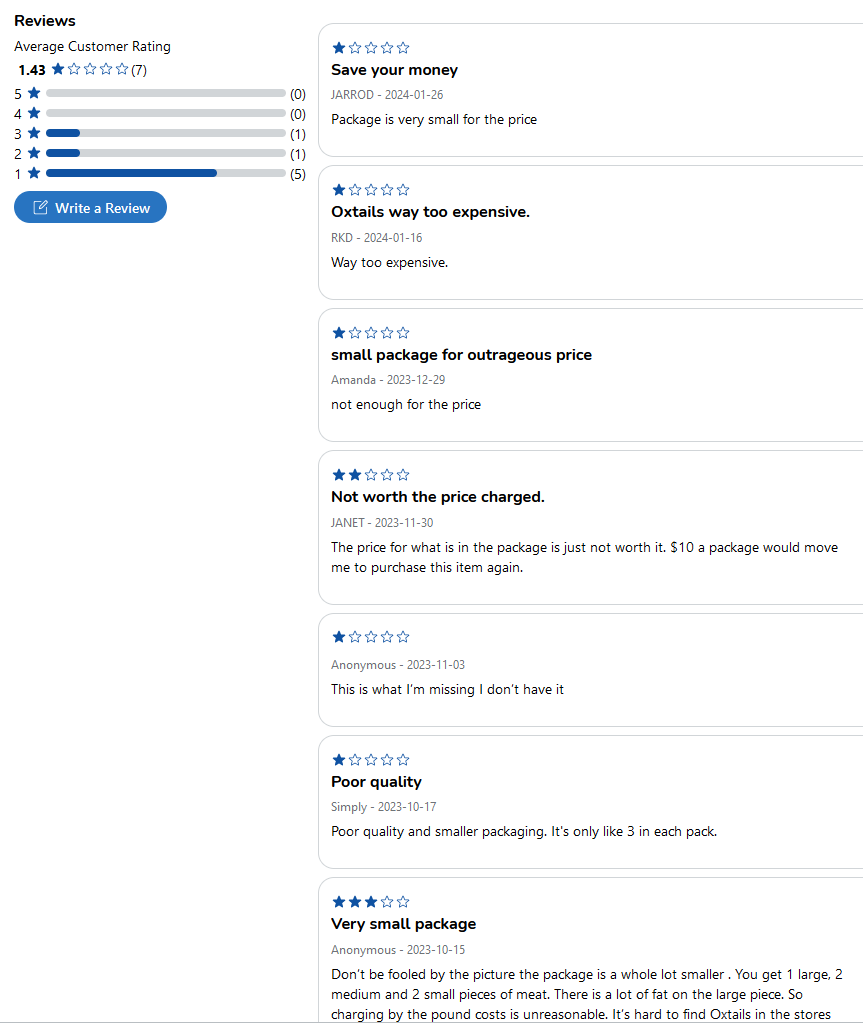Click the 'This is what I'm missing' review text
This screenshot has width=863, height=1023.
pyautogui.click(x=447, y=690)
